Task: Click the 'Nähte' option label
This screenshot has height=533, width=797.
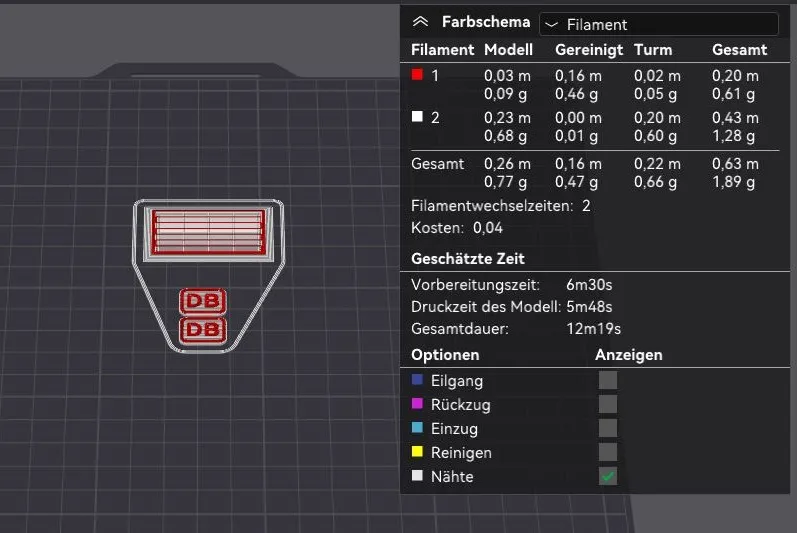Action: (452, 477)
